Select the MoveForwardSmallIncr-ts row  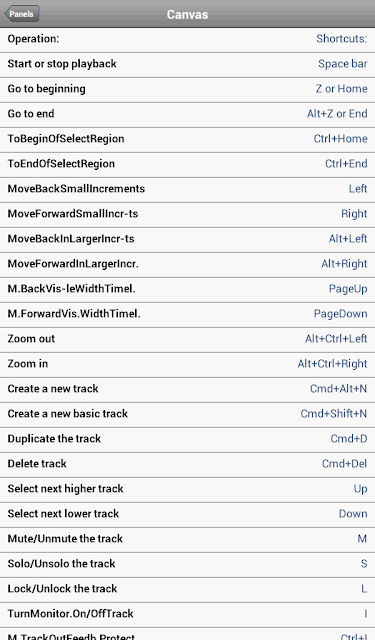(x=187, y=214)
